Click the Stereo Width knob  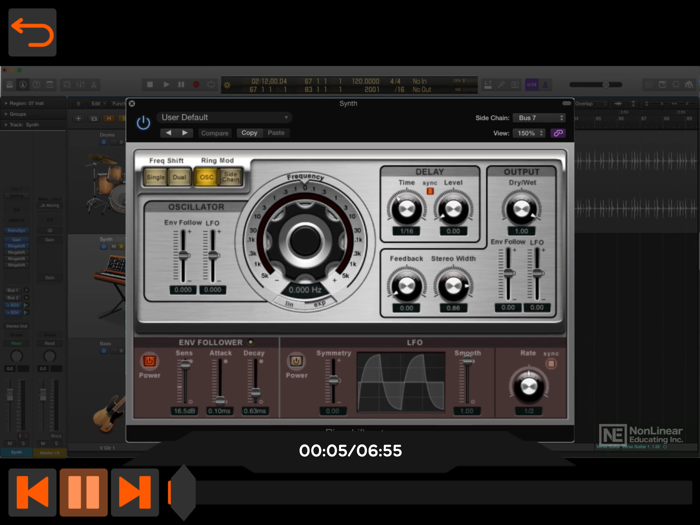tap(453, 286)
